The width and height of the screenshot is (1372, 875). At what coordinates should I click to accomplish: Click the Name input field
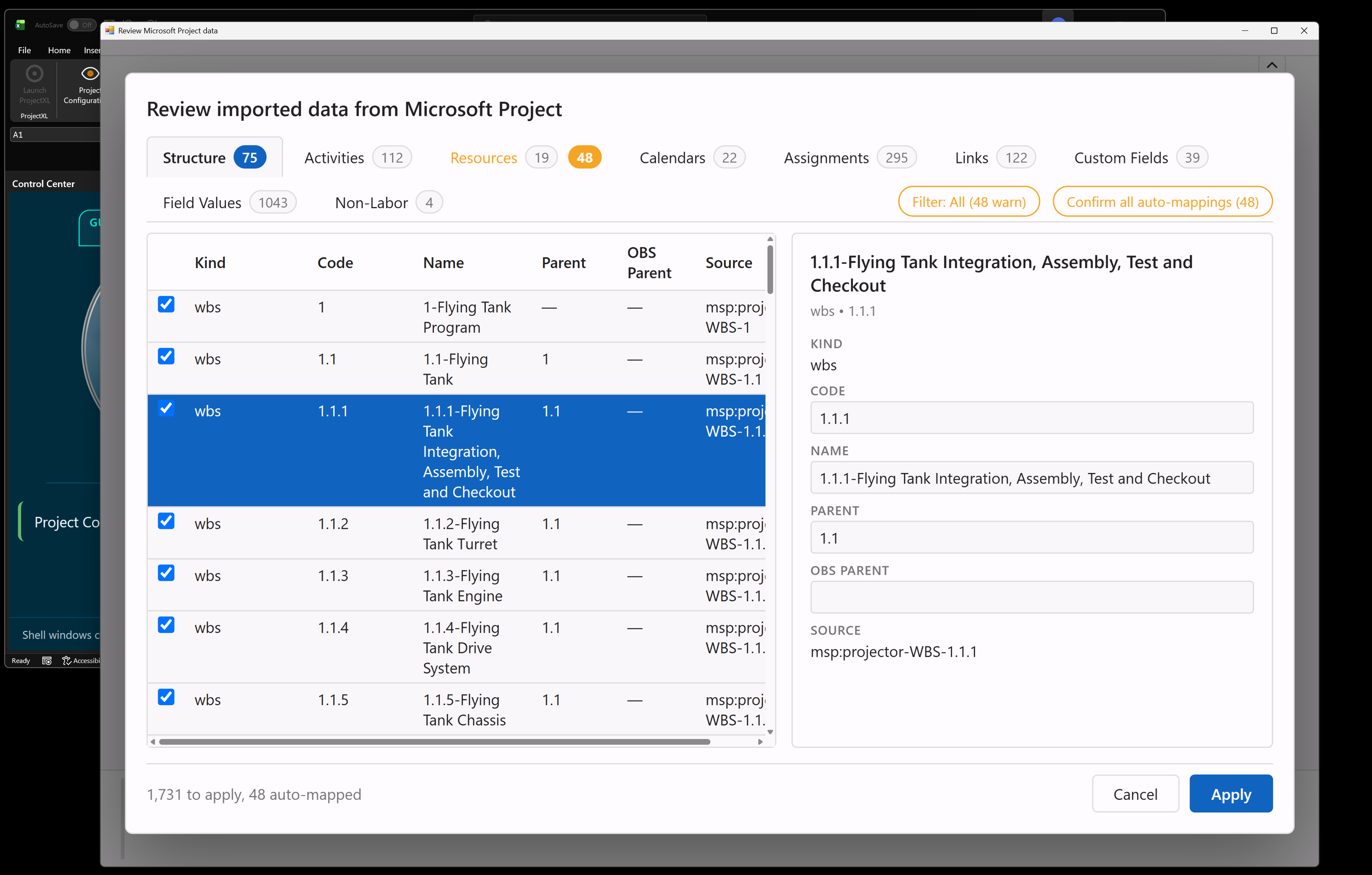[x=1031, y=478]
